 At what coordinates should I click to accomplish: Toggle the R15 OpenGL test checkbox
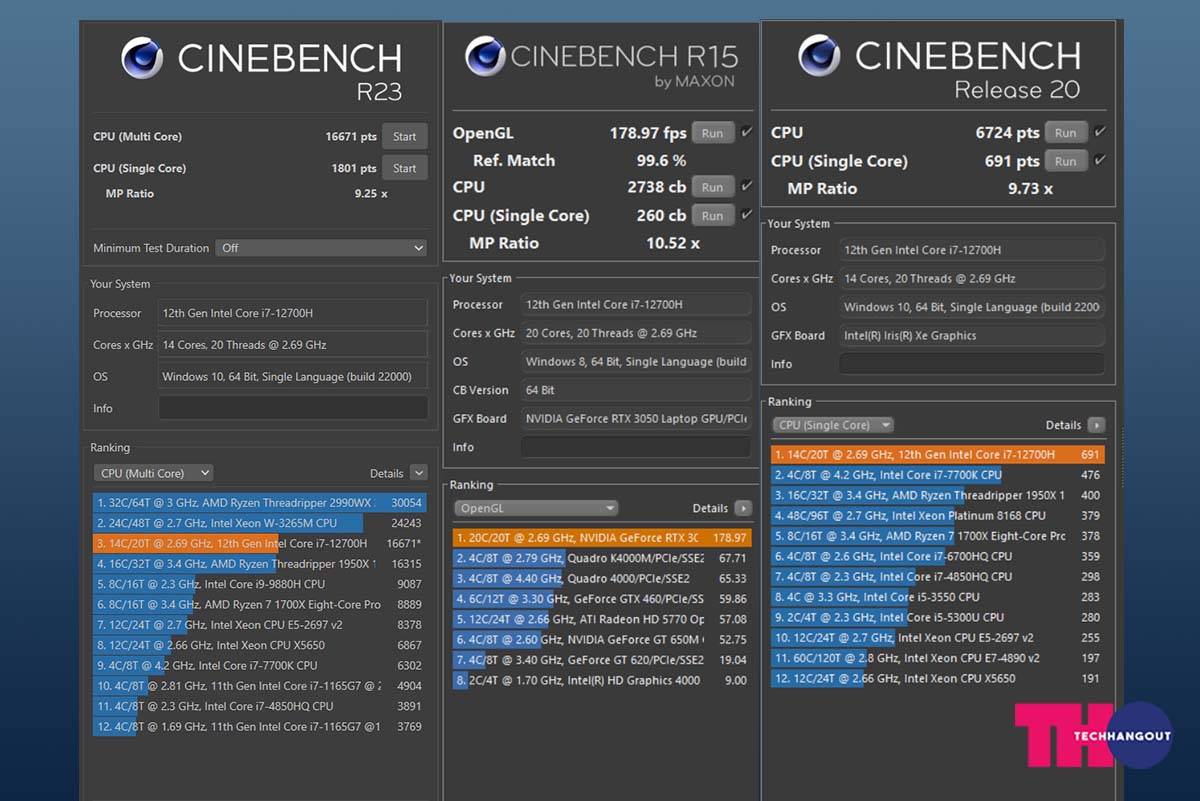pos(747,132)
